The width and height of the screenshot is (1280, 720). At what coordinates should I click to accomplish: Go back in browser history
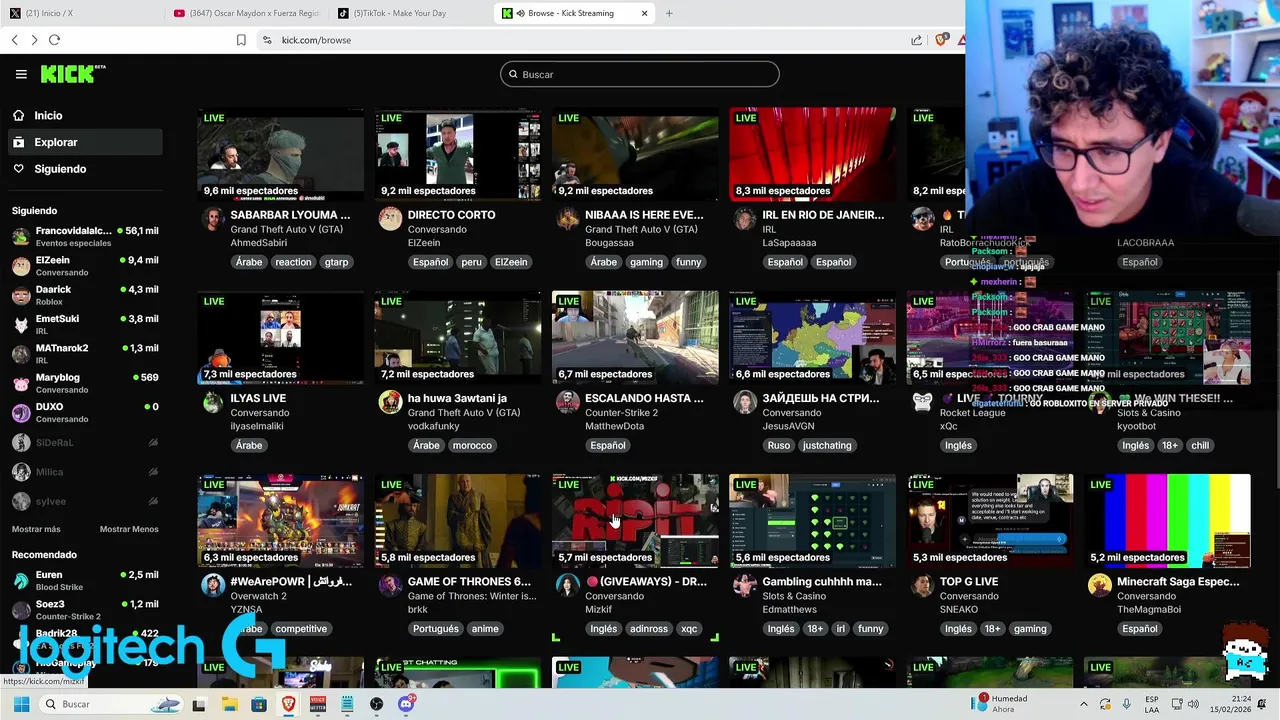(14, 40)
